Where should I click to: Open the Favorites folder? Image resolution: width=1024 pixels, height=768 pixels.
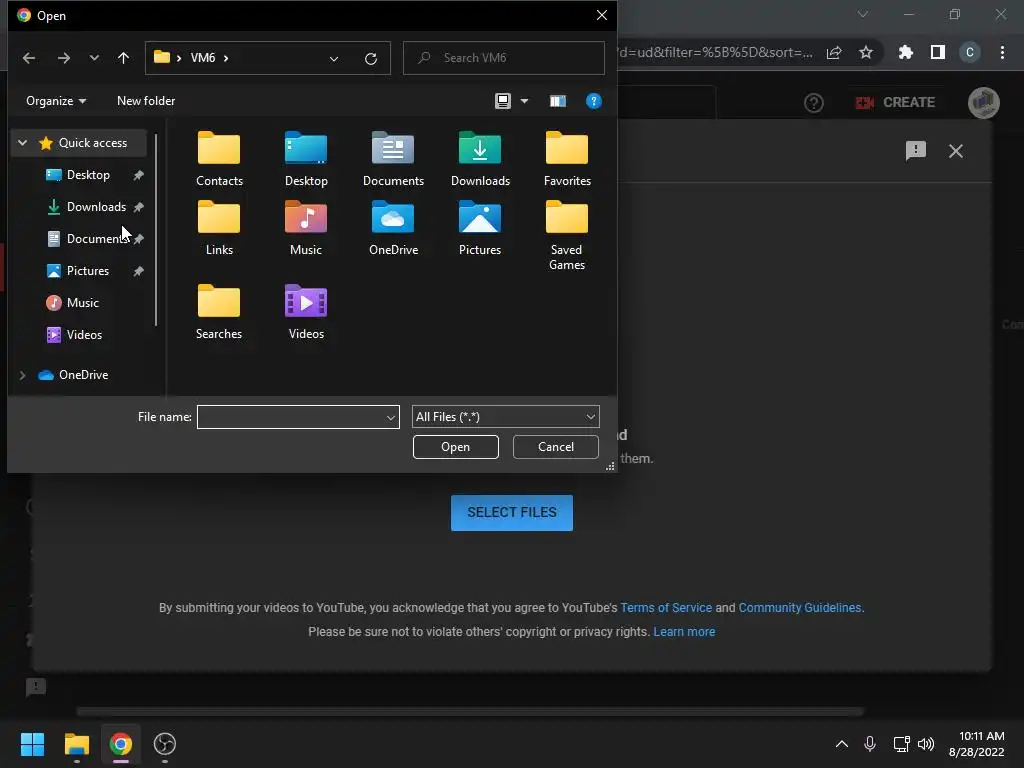coord(567,159)
